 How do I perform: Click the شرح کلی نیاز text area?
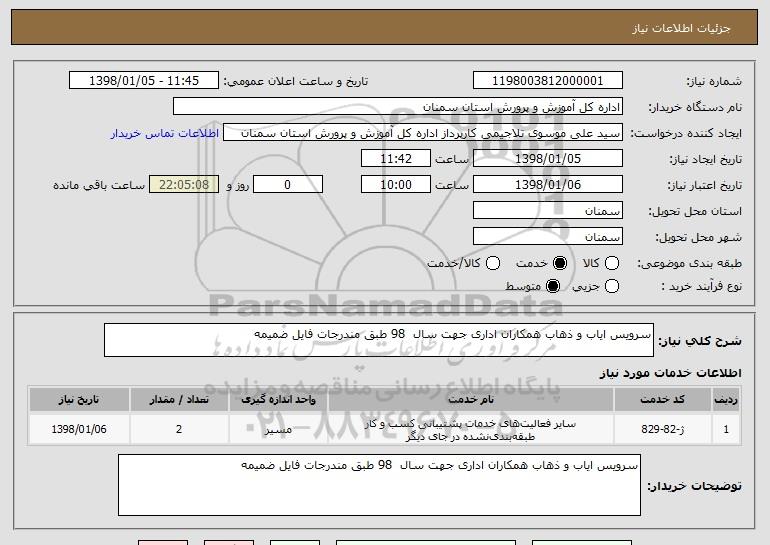[379, 340]
